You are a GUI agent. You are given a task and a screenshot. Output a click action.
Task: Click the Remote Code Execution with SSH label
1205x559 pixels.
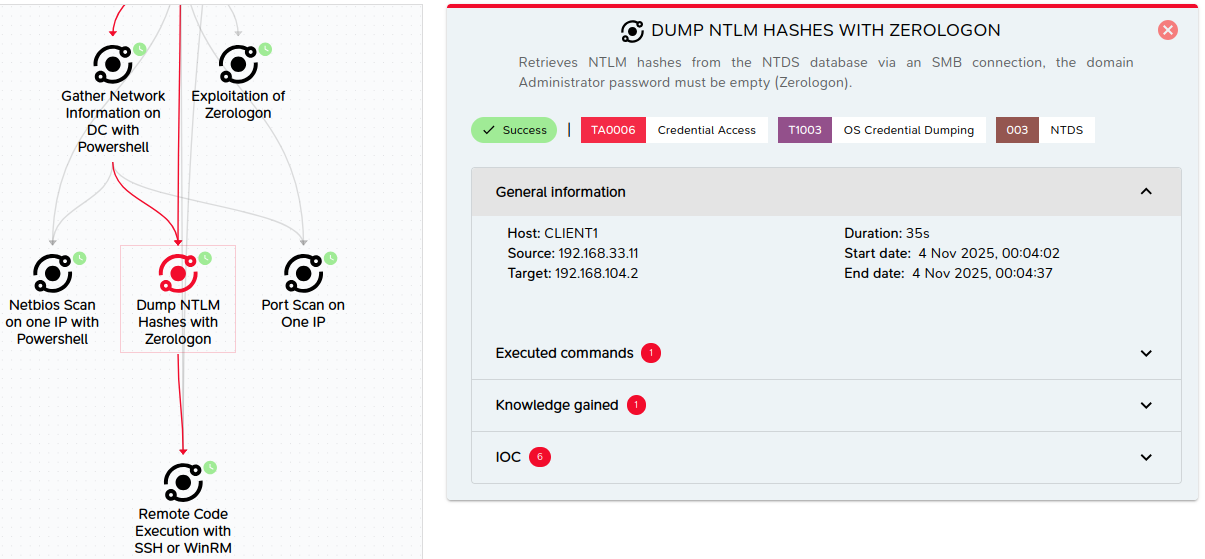pyautogui.click(x=183, y=531)
